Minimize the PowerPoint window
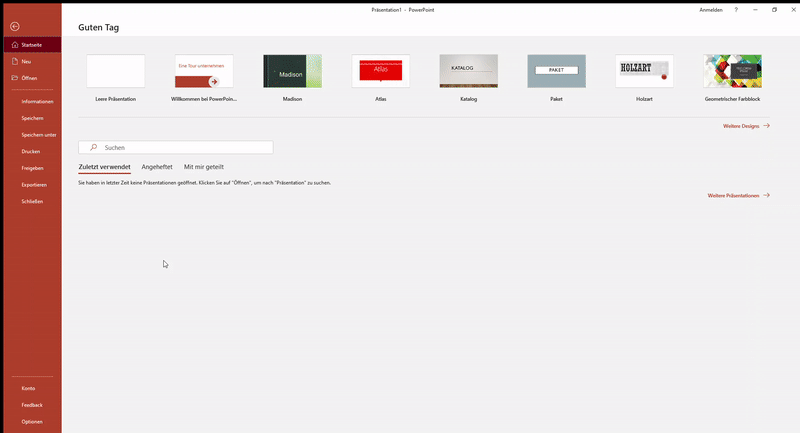 click(x=755, y=10)
